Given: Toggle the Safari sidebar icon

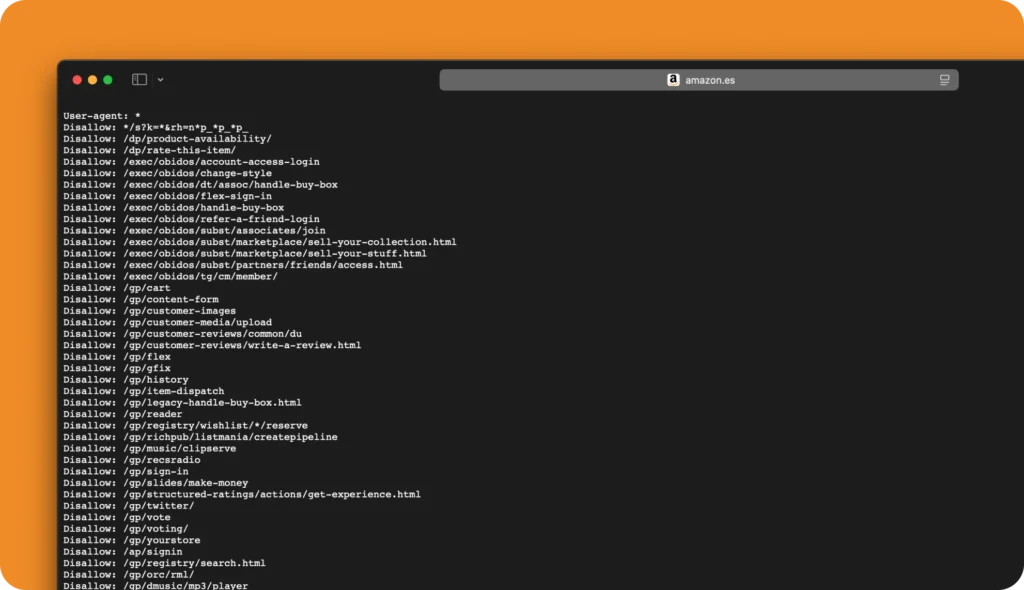Looking at the screenshot, I should 139,80.
